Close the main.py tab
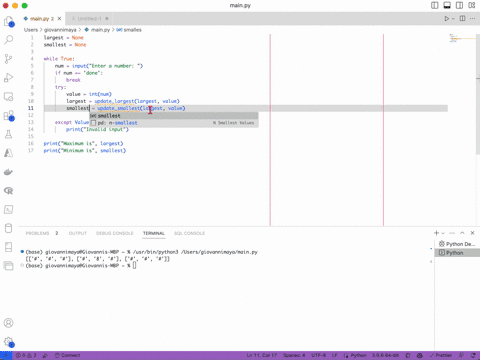Screen dimensions: 480x360 [x=59, y=19]
